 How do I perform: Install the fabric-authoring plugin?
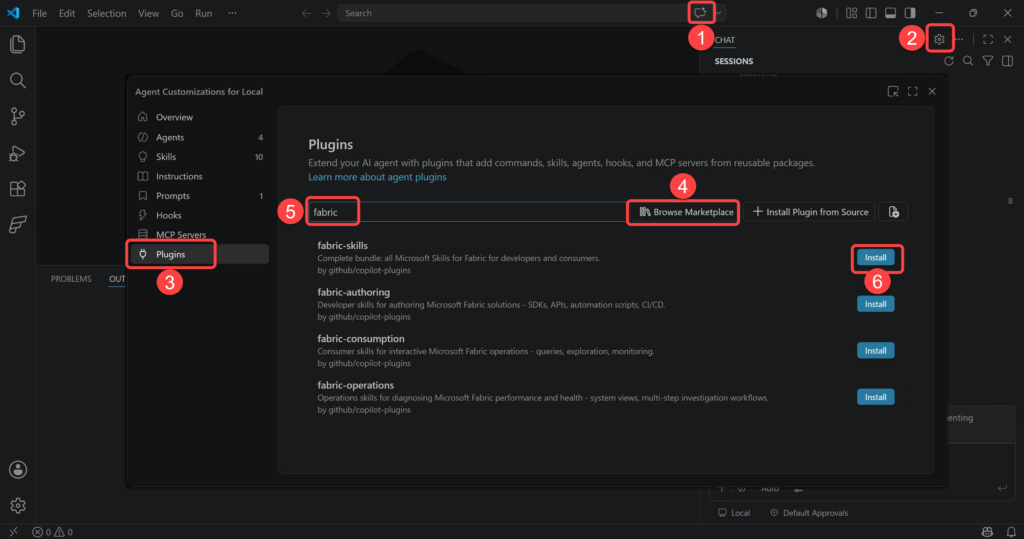[x=876, y=304]
